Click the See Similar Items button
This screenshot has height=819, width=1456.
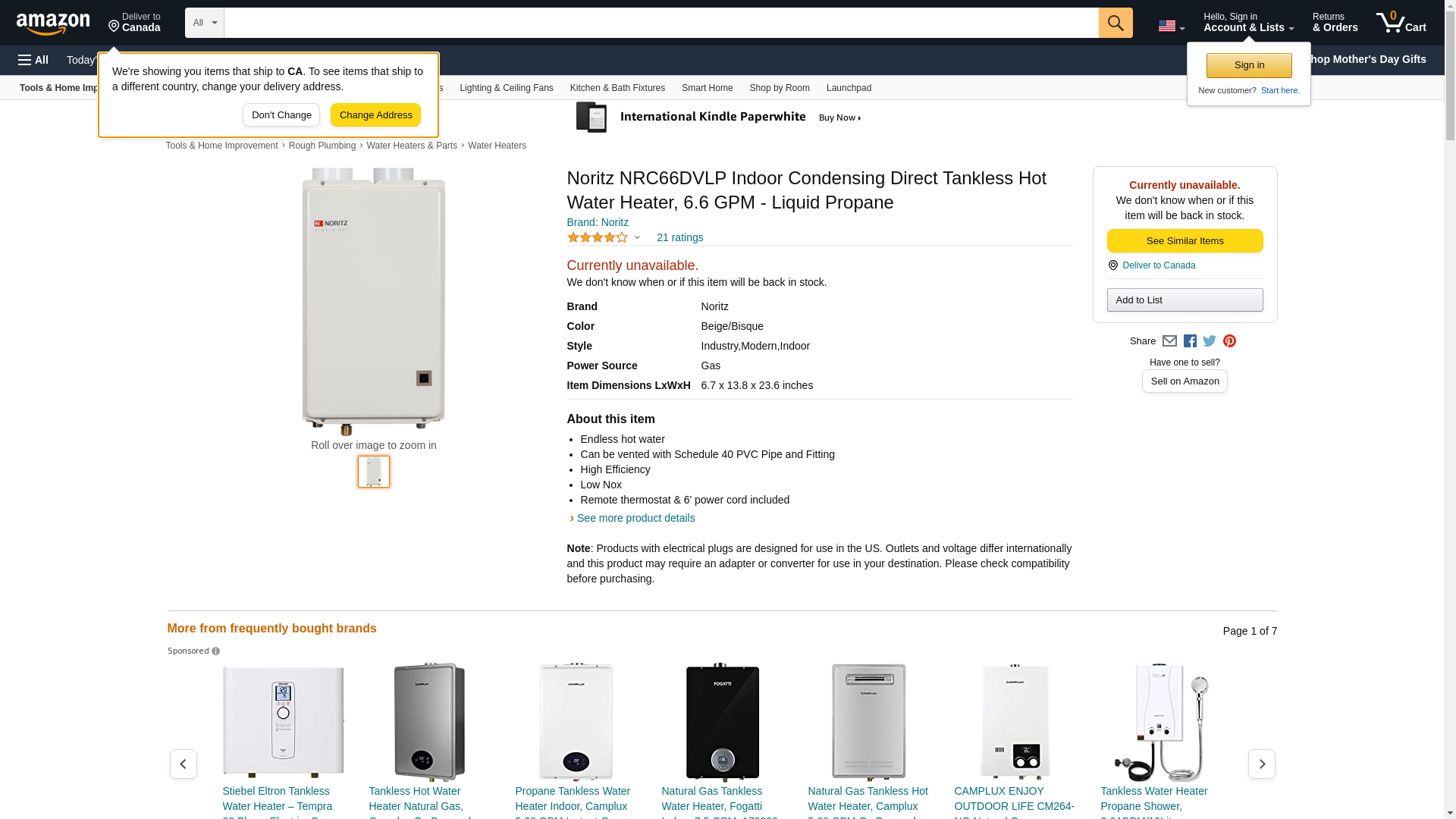pyautogui.click(x=1185, y=241)
